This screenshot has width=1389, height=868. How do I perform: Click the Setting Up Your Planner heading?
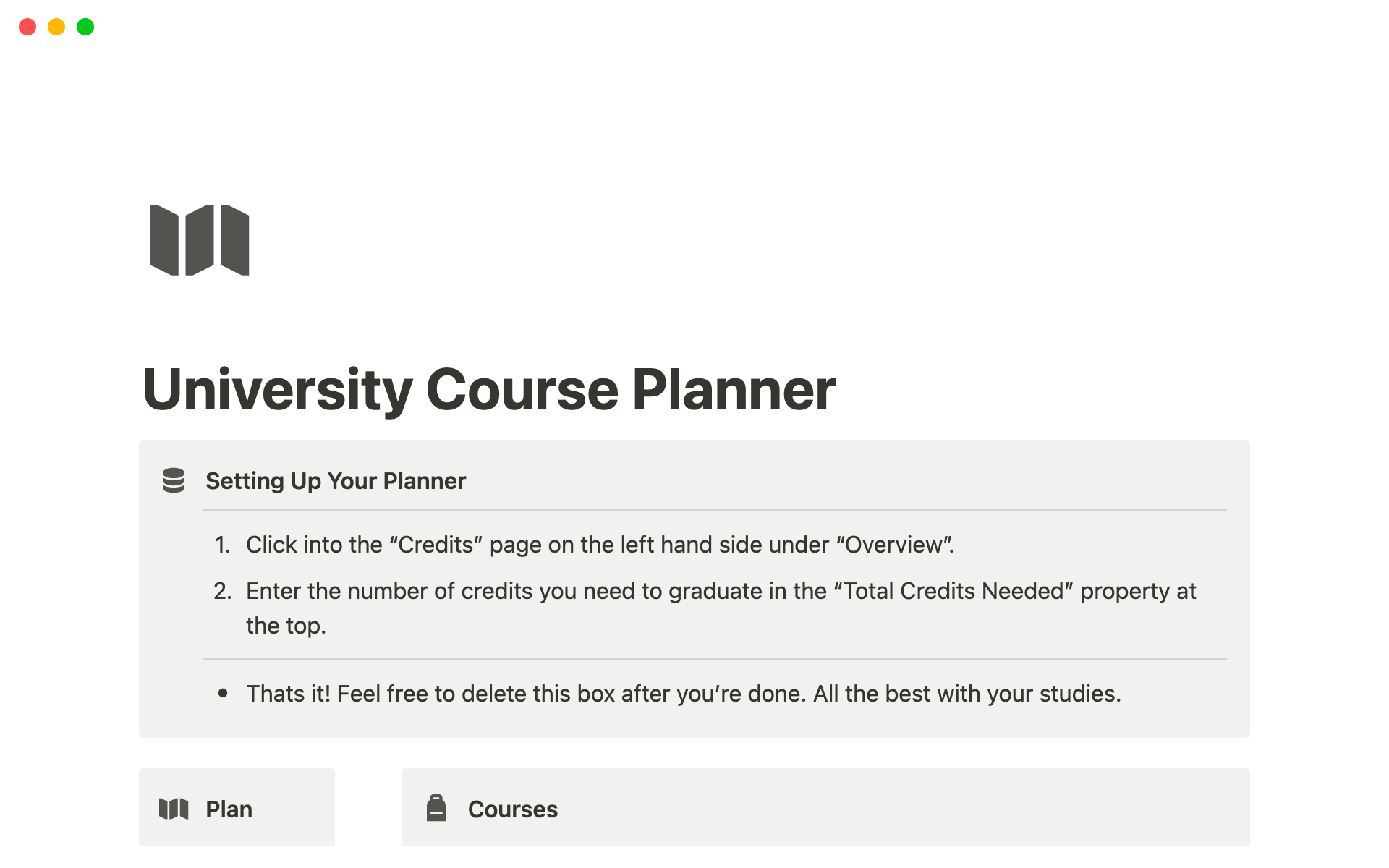tap(336, 481)
